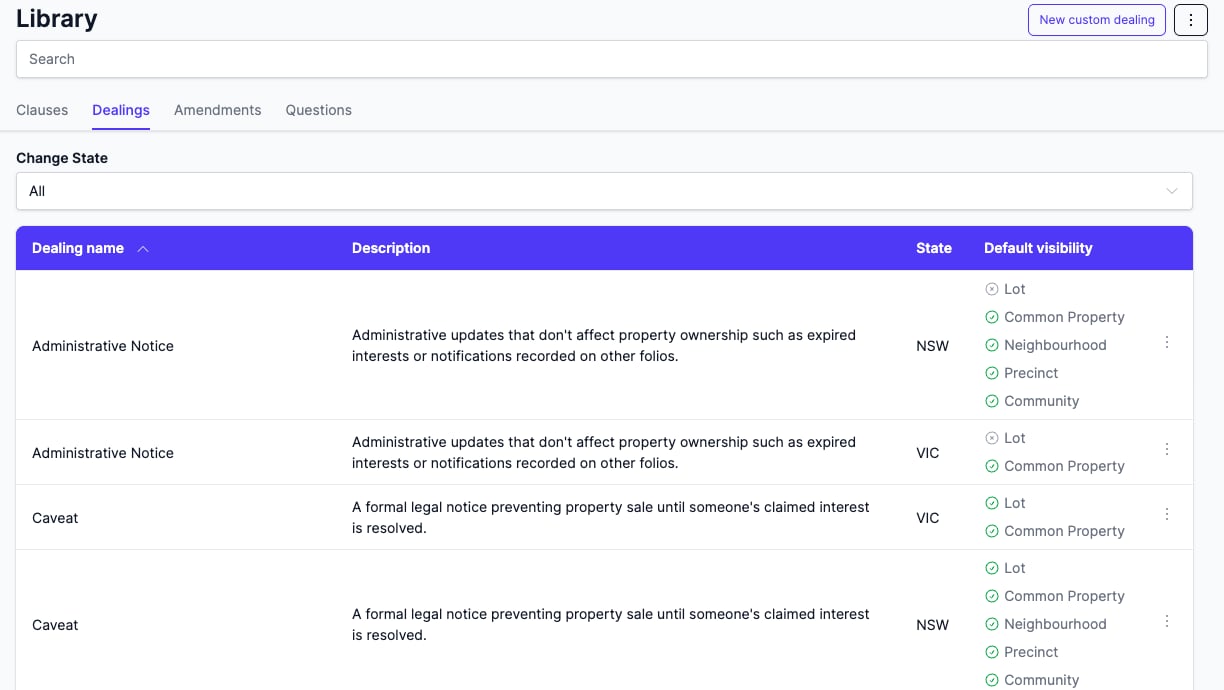Screen dimensions: 1224x690
Task: Click Precinct check icon in NSW Administrative Notice
Action: pos(992,373)
